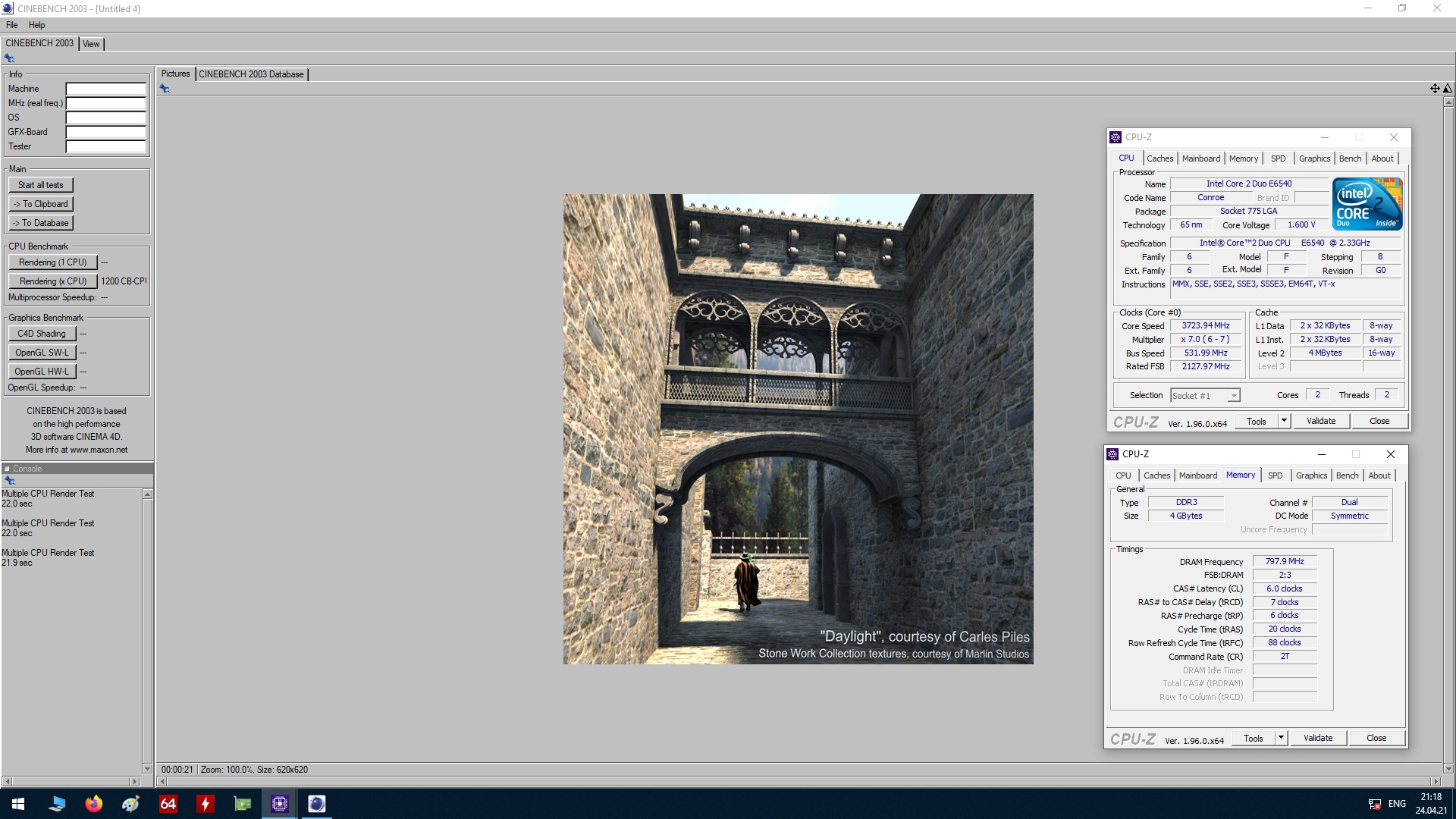Open the CPU-Z taskbar icon

pyautogui.click(x=279, y=804)
